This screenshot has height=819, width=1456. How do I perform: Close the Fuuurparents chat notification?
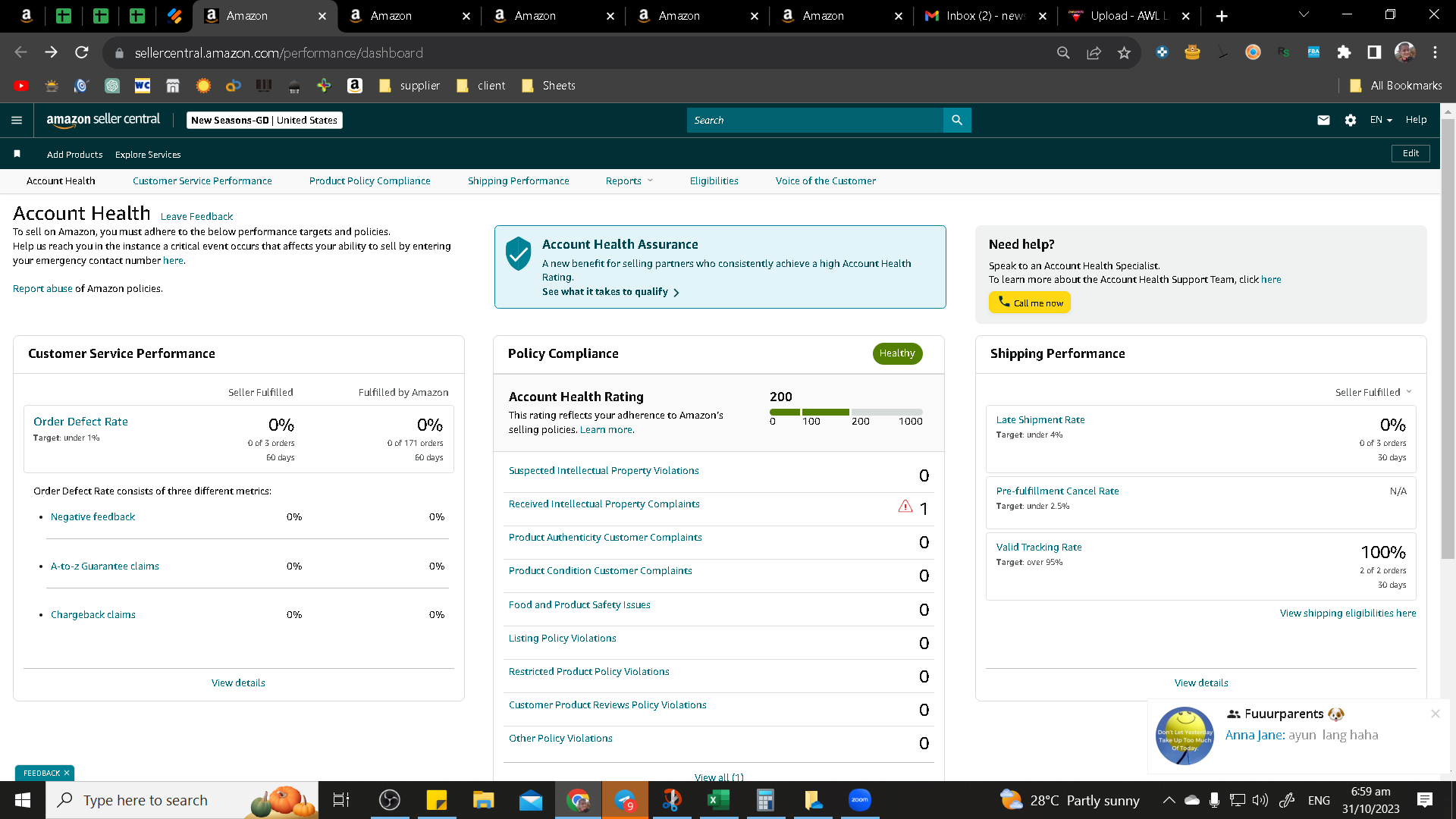pos(1435,714)
